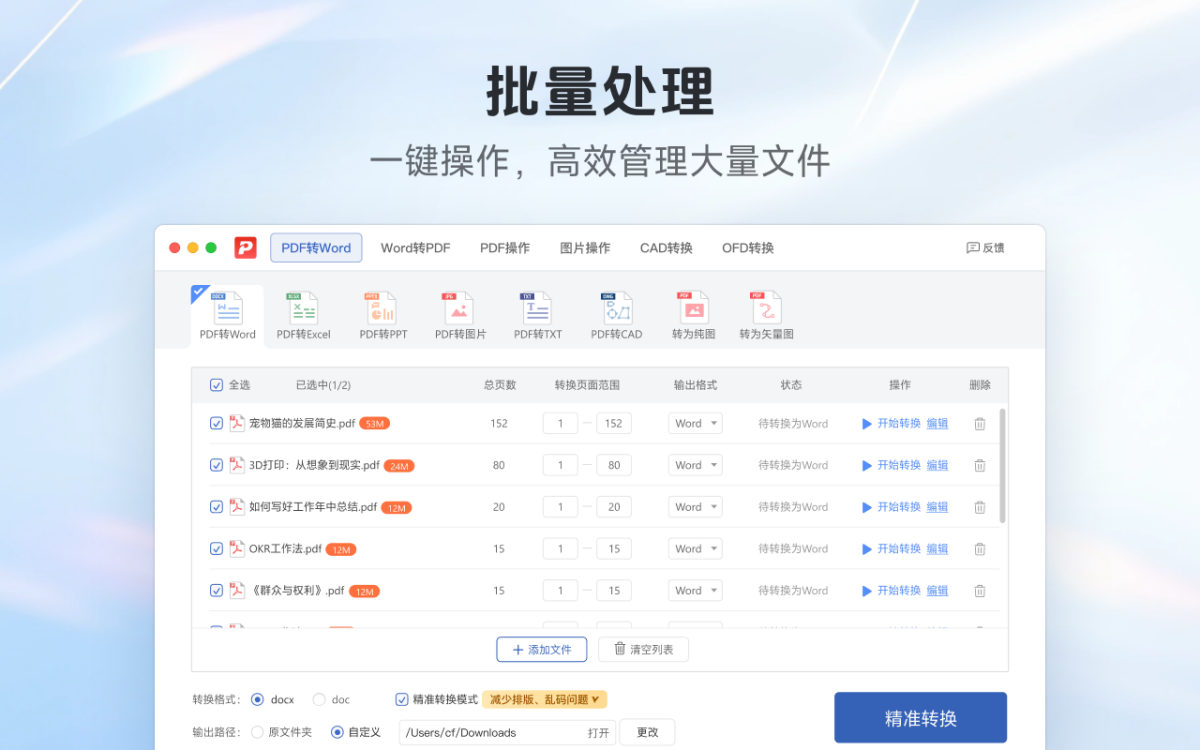1200x750 pixels.
Task: Delete 如何写好工作年中总结.pdf with trash icon
Action: pos(980,507)
